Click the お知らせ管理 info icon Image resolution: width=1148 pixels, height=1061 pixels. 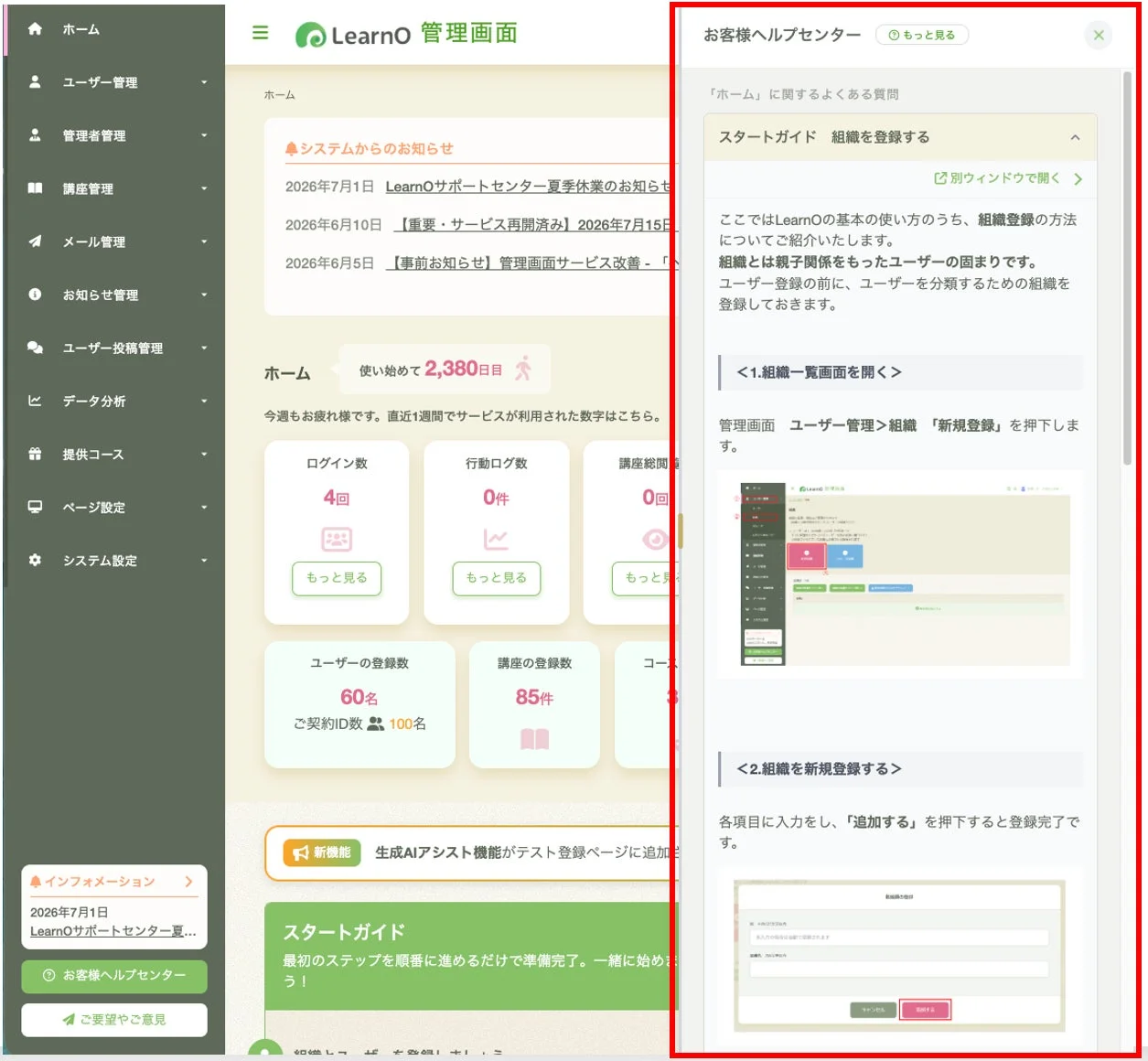click(x=35, y=294)
